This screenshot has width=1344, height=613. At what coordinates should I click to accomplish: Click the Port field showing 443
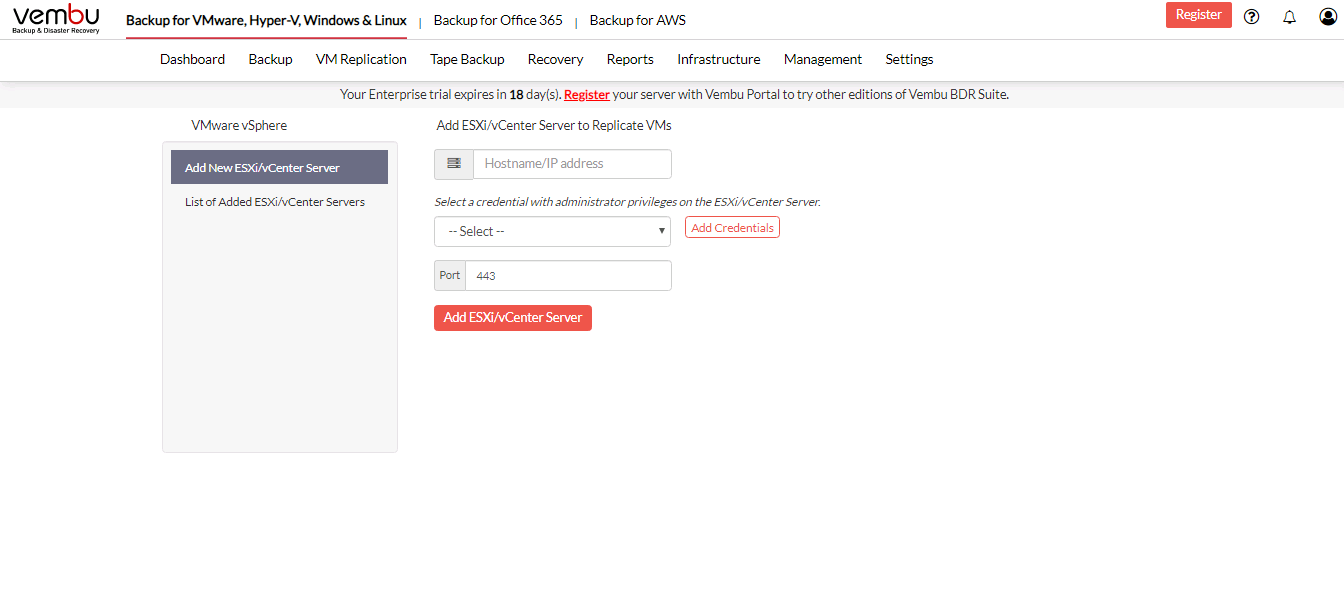coord(568,276)
